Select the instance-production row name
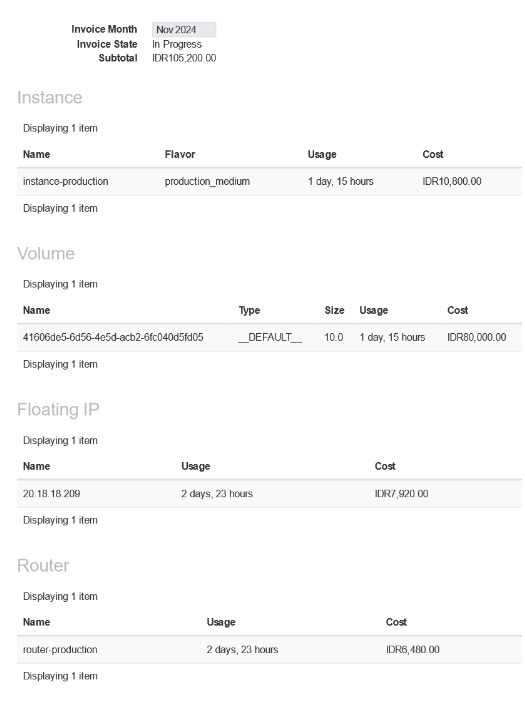This screenshot has height=713, width=525. tap(65, 181)
